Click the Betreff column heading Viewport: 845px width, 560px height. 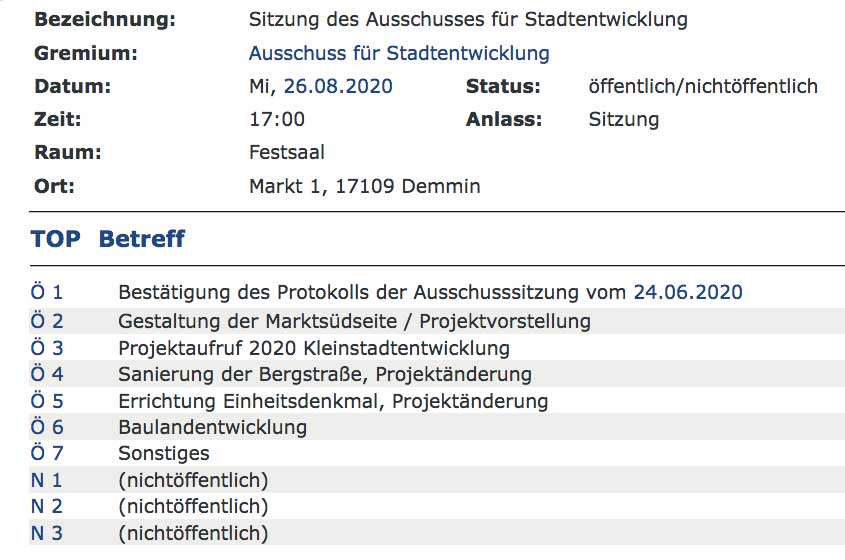click(x=141, y=240)
